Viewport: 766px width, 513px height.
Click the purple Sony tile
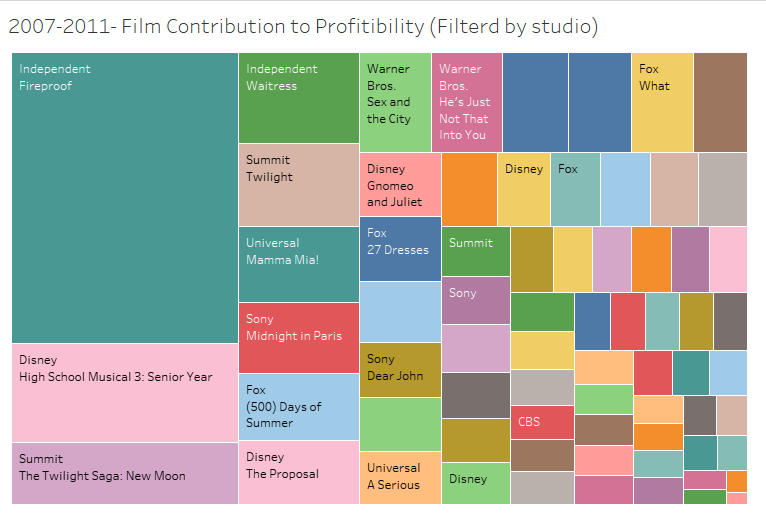pyautogui.click(x=475, y=300)
